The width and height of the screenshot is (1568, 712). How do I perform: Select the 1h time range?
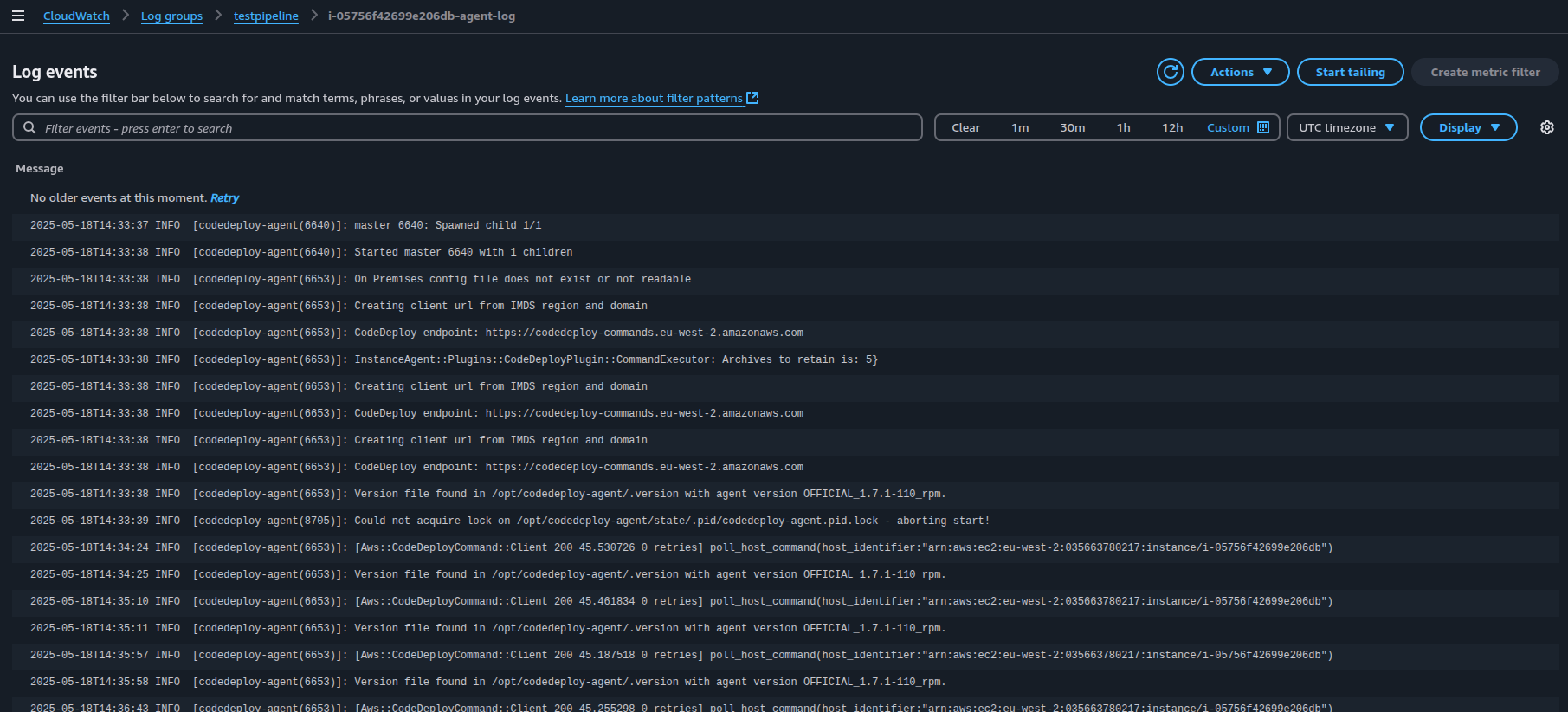click(x=1123, y=127)
